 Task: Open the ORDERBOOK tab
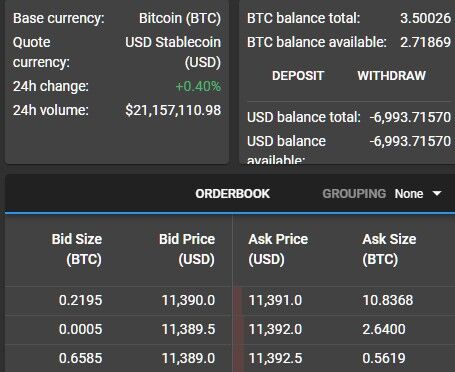232,194
